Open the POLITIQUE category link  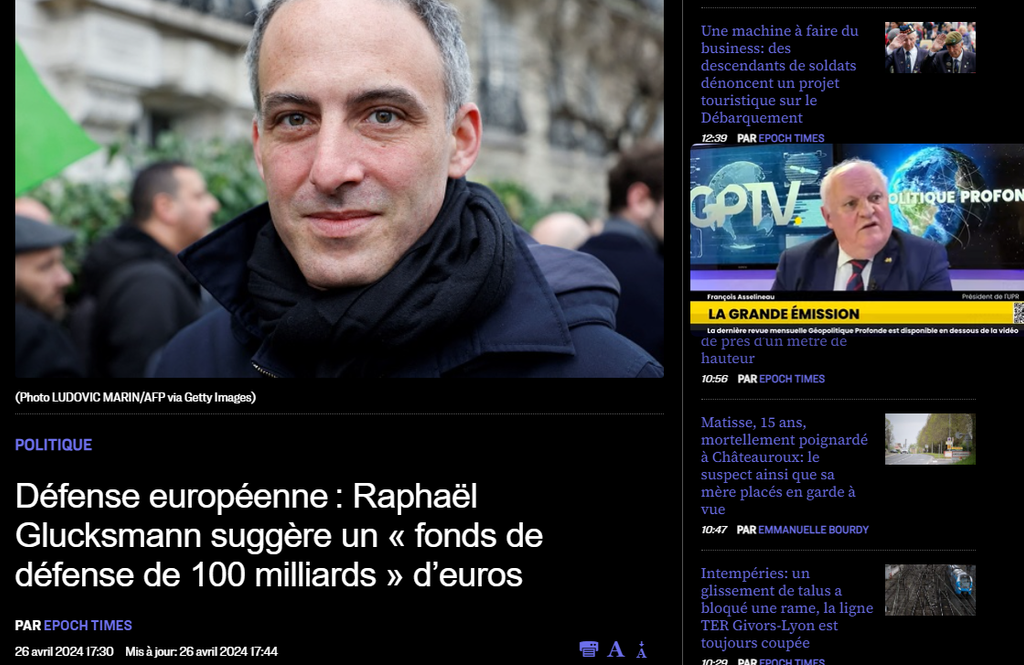pos(54,445)
